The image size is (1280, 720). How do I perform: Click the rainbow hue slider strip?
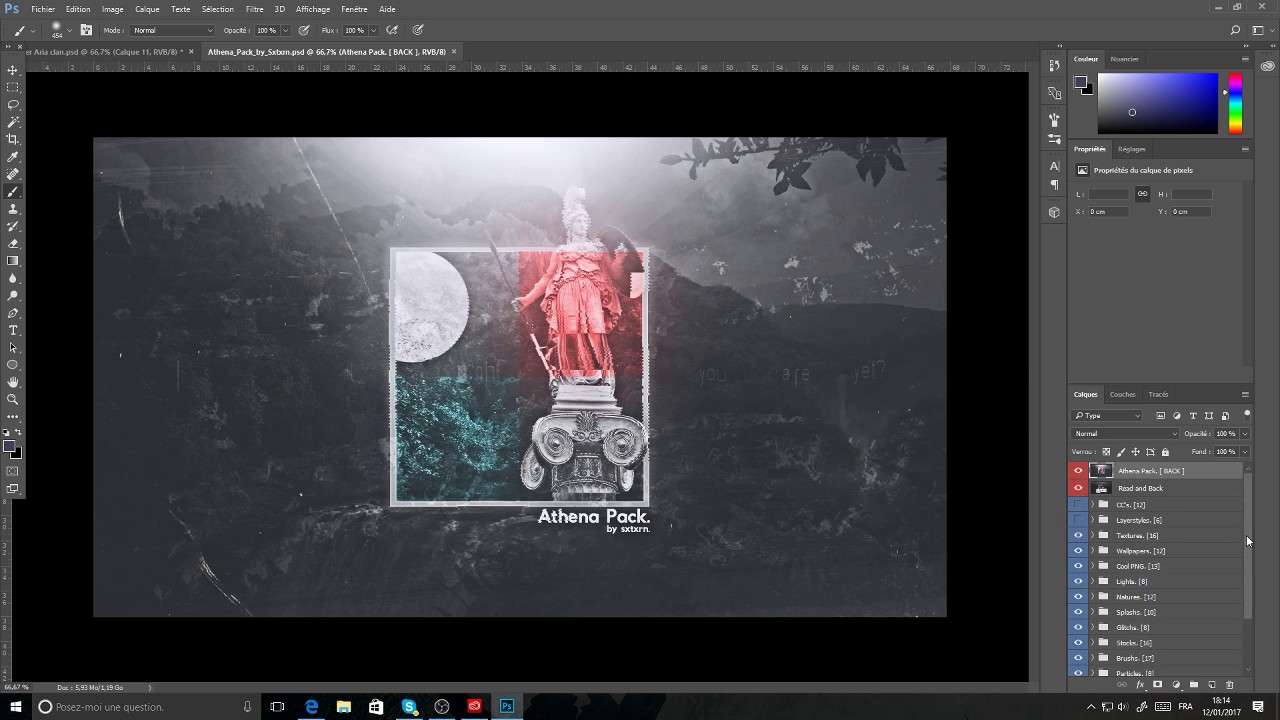tap(1235, 103)
